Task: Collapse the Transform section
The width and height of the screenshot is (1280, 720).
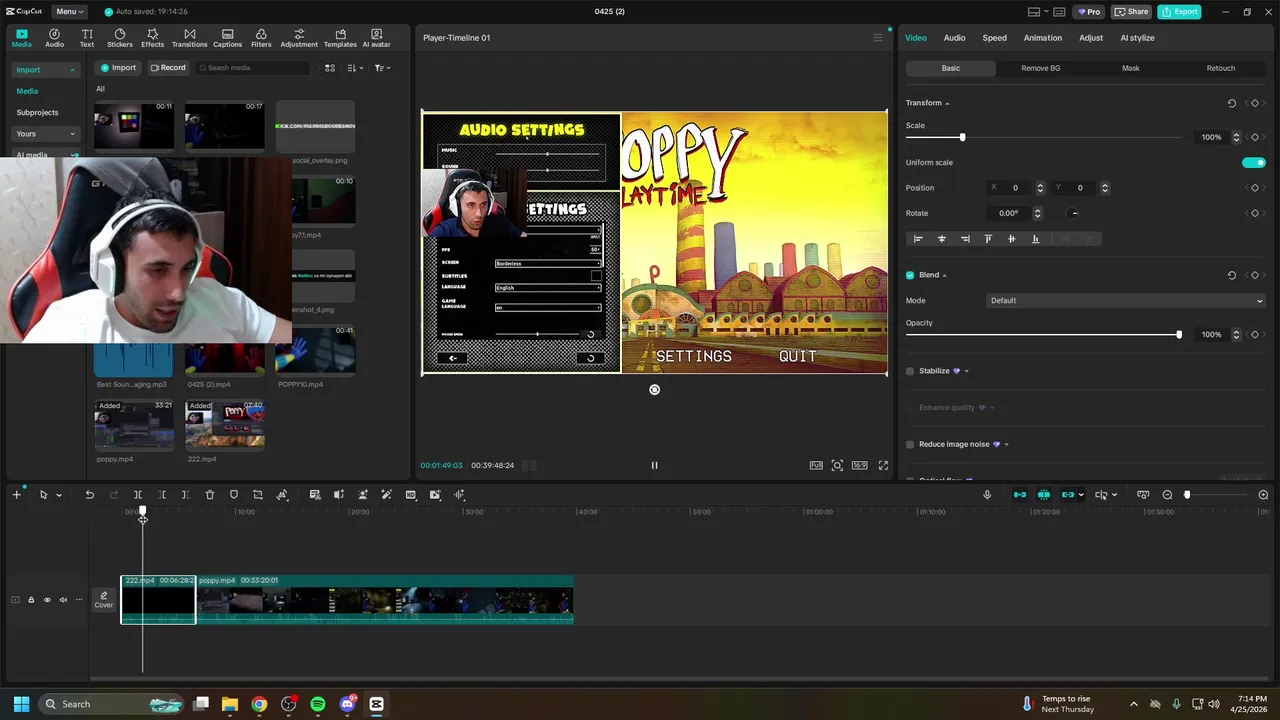Action: click(947, 103)
